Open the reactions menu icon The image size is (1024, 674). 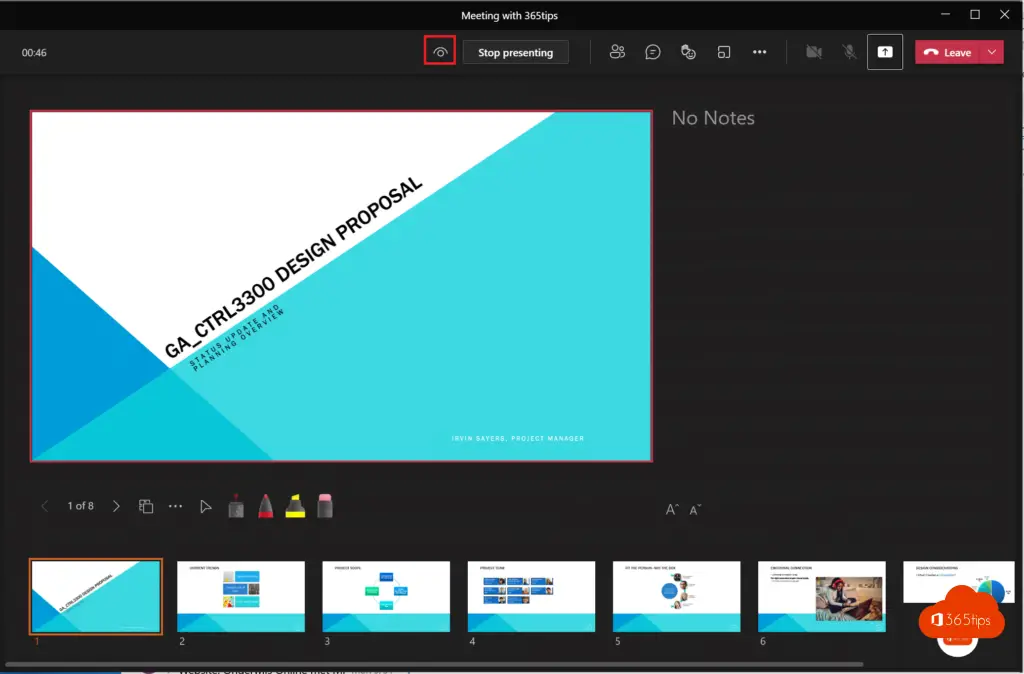688,52
